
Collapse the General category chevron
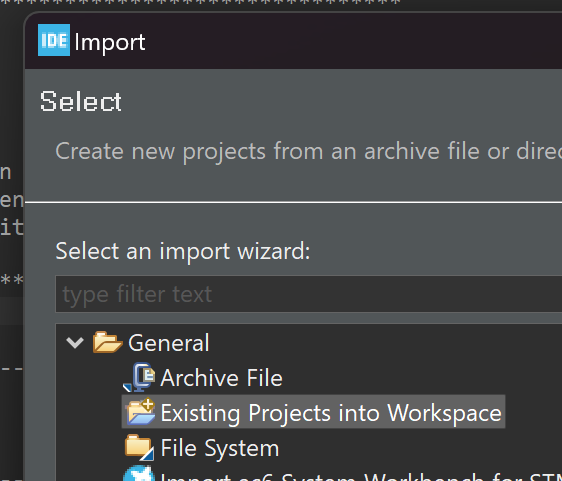pos(75,342)
